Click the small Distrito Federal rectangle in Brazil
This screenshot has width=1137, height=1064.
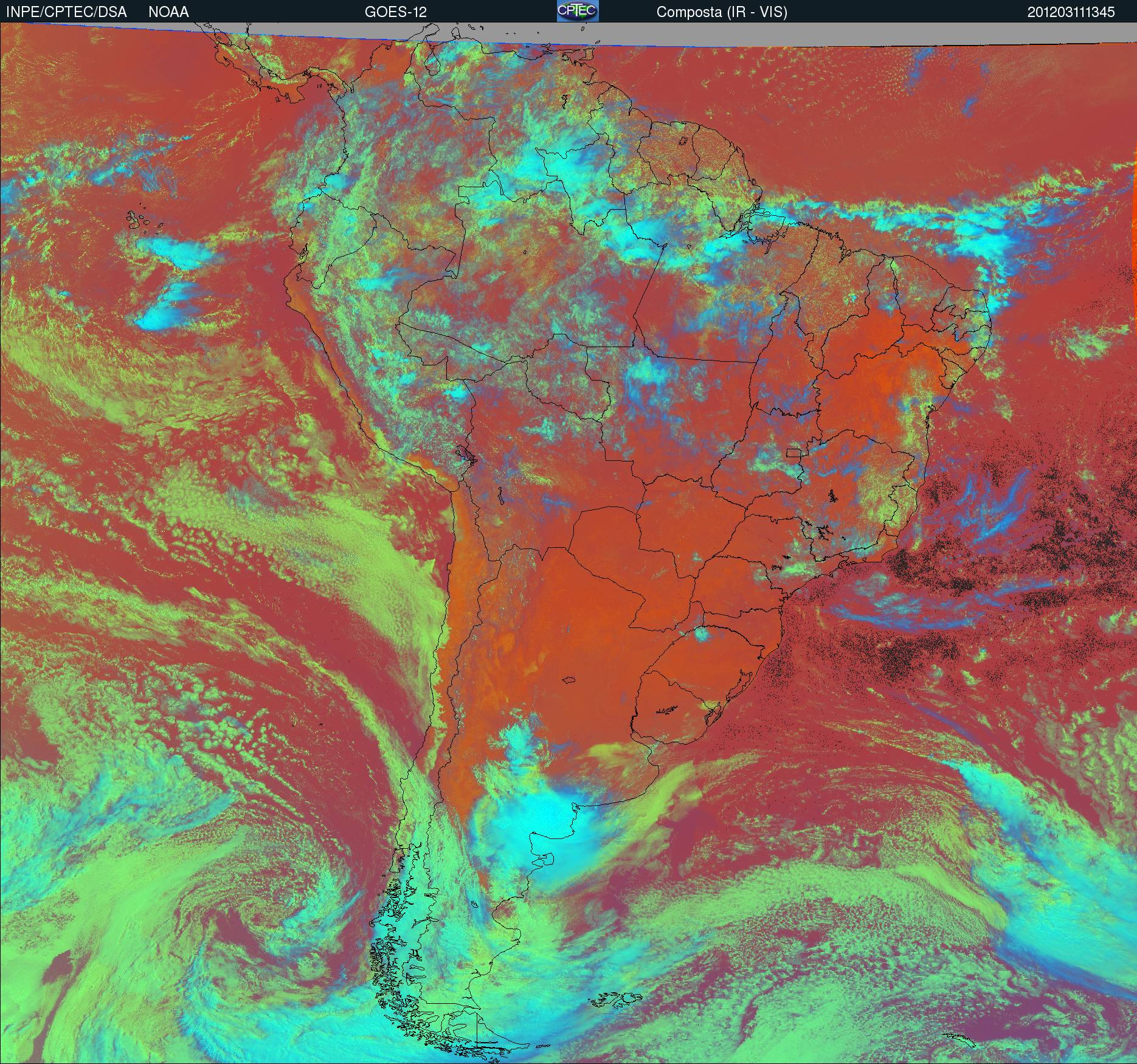click(793, 452)
